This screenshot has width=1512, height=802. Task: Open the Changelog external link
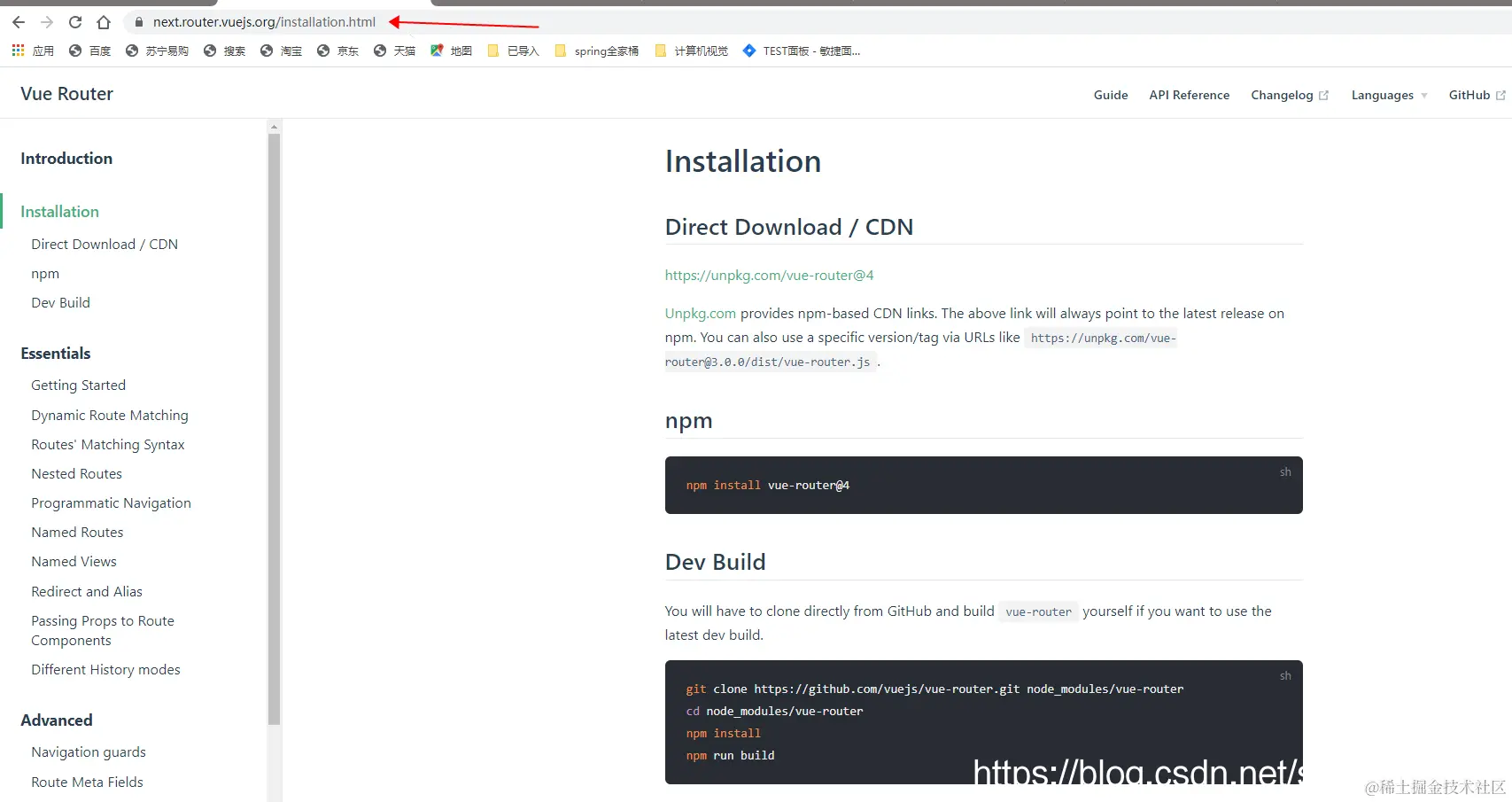point(1290,95)
